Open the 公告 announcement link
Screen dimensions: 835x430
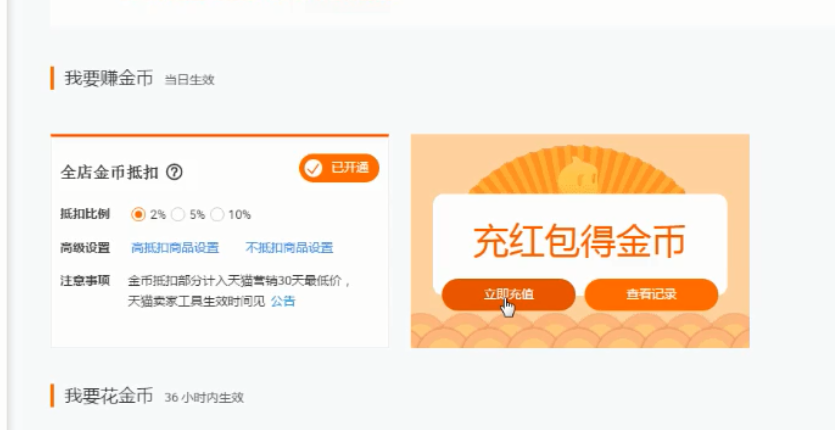pyautogui.click(x=283, y=302)
